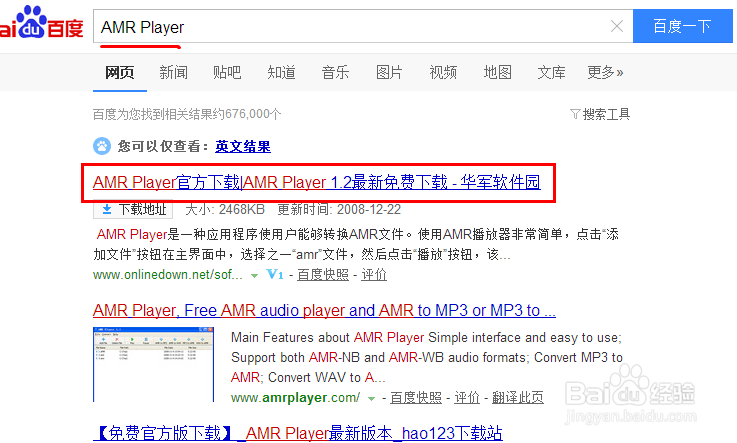737x443 pixels.
Task: Open the www.amrplayer.com/ URL
Action: click(295, 398)
